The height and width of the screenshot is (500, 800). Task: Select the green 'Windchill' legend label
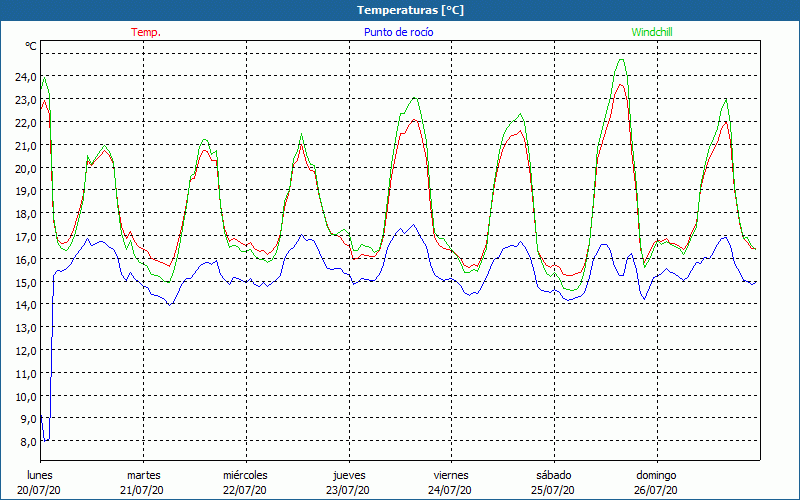tap(652, 32)
